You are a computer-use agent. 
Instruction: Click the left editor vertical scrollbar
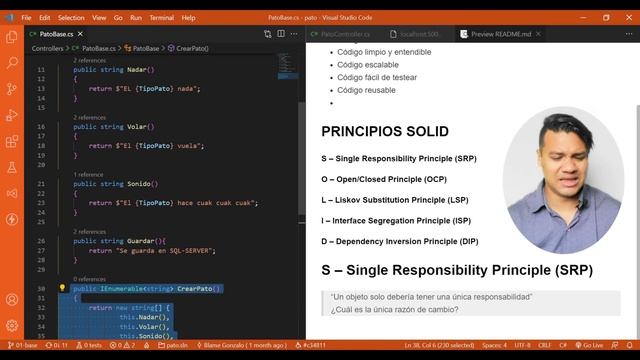pos(302,159)
